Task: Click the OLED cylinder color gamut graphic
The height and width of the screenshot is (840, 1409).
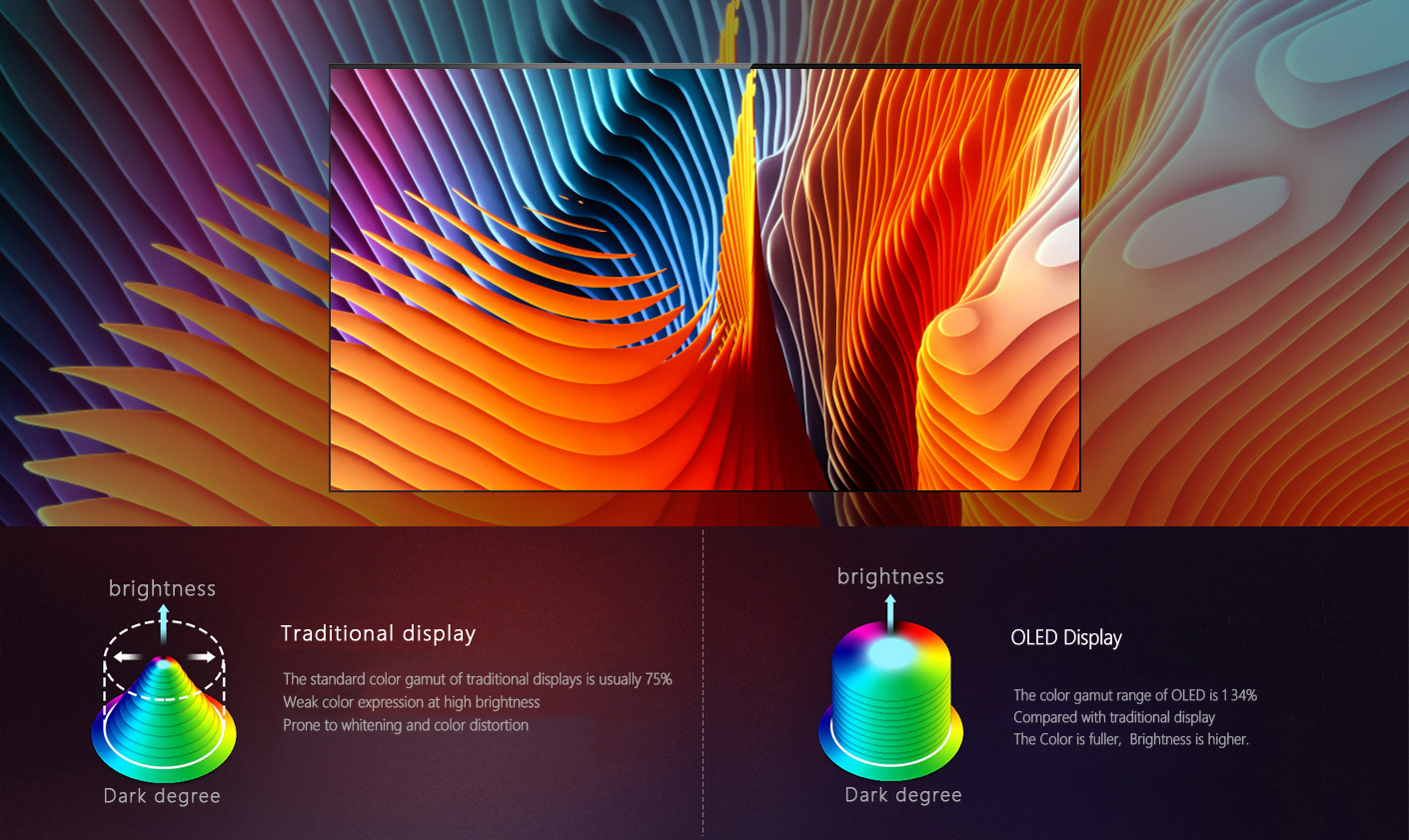Action: (x=890, y=701)
